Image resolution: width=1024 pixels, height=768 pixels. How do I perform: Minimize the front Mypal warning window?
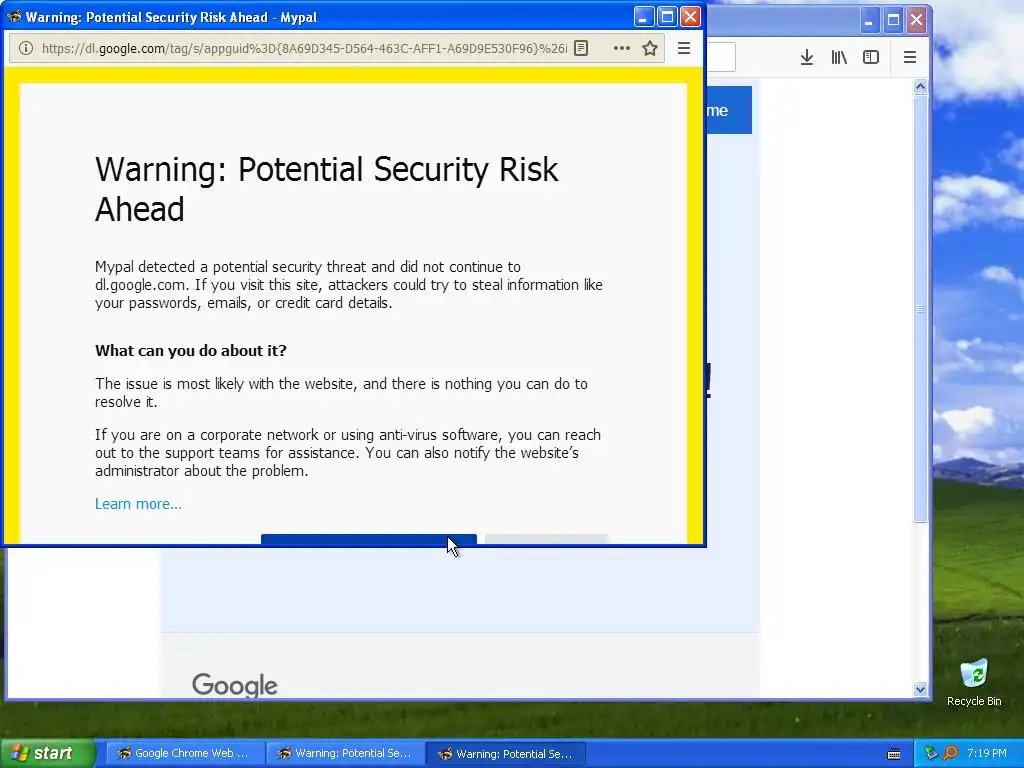coord(643,17)
